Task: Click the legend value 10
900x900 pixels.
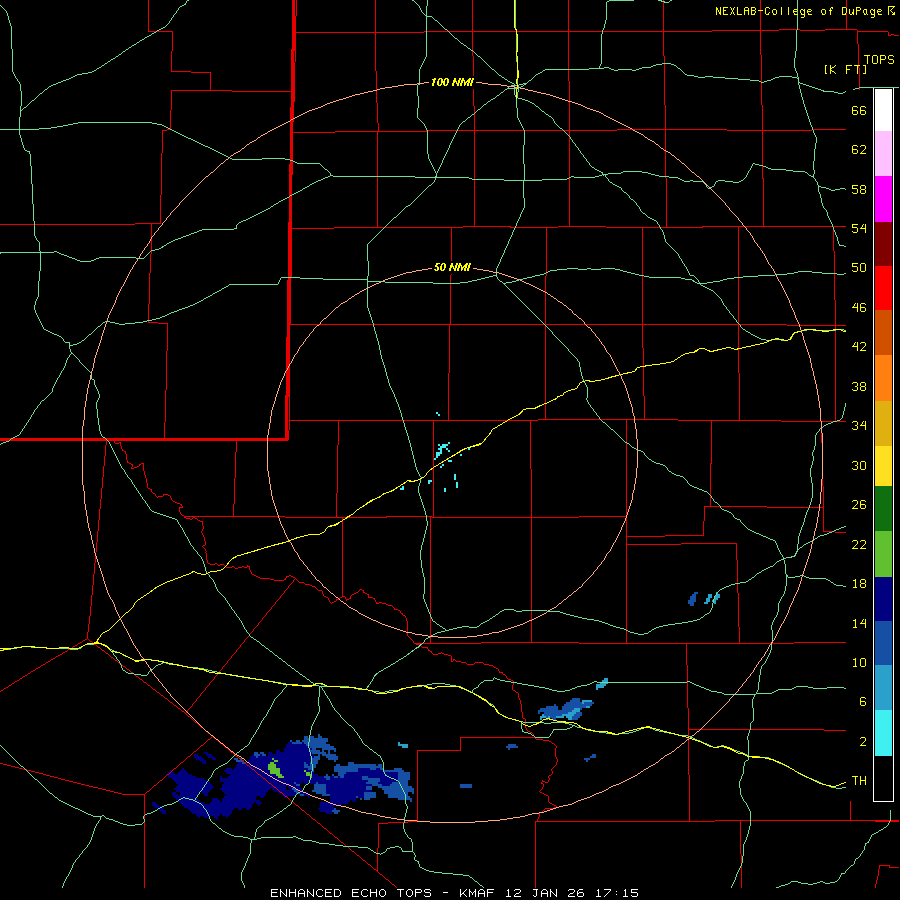Action: coord(859,663)
